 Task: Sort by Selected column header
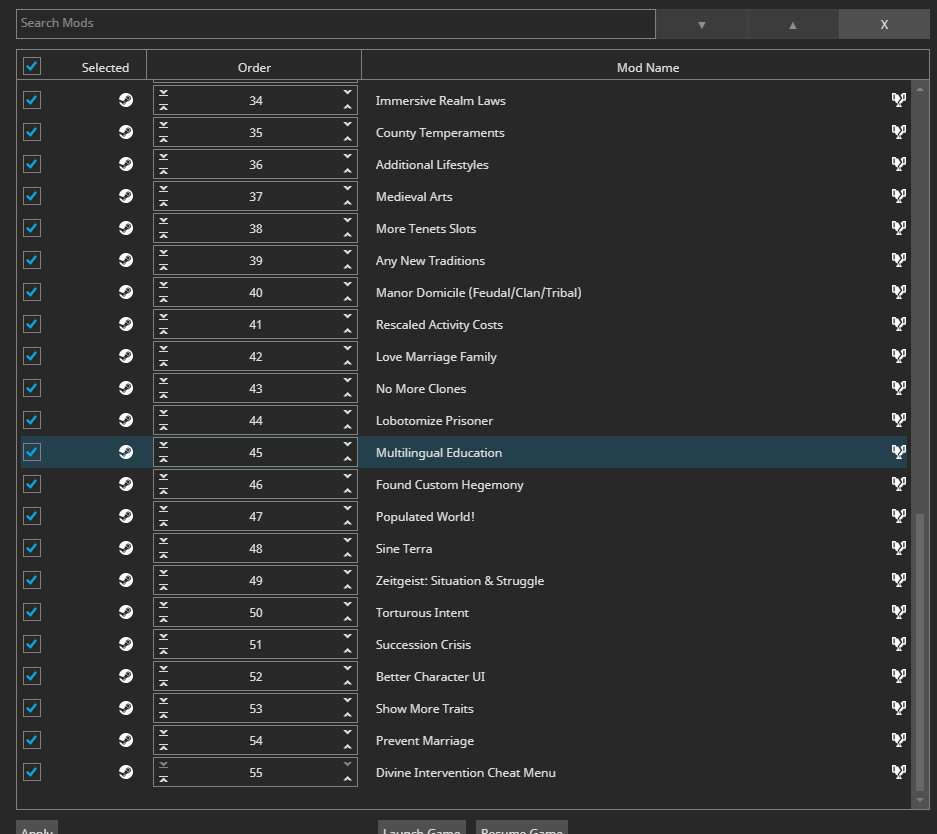pos(105,68)
